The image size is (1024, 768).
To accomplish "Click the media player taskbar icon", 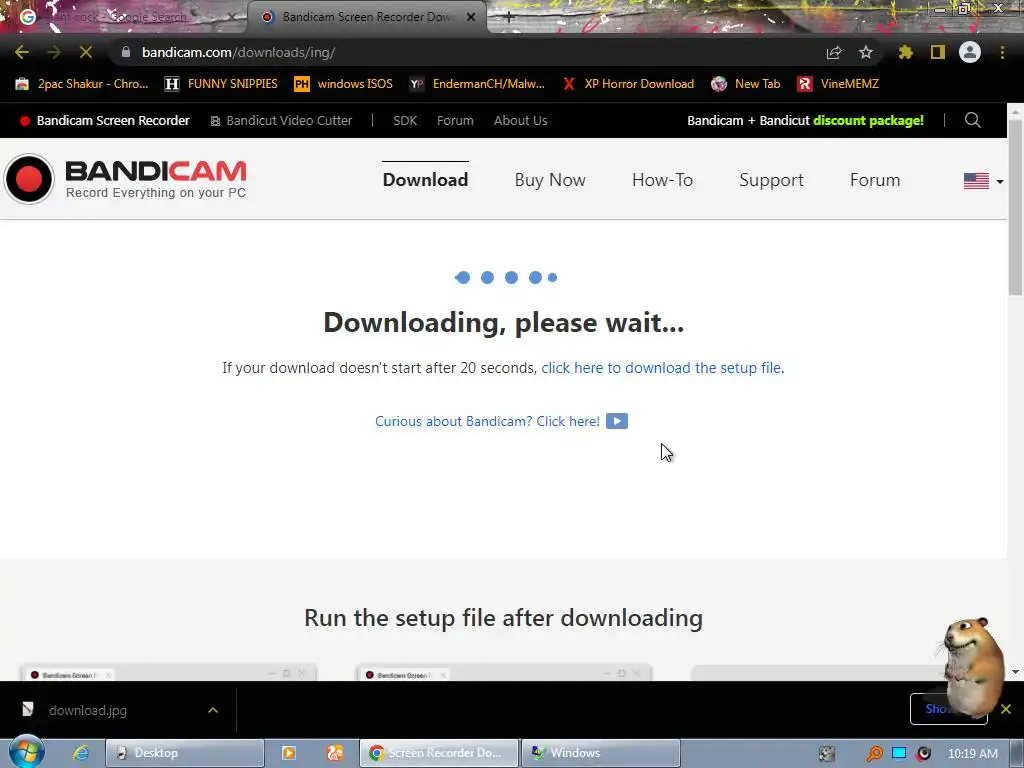I will (289, 753).
